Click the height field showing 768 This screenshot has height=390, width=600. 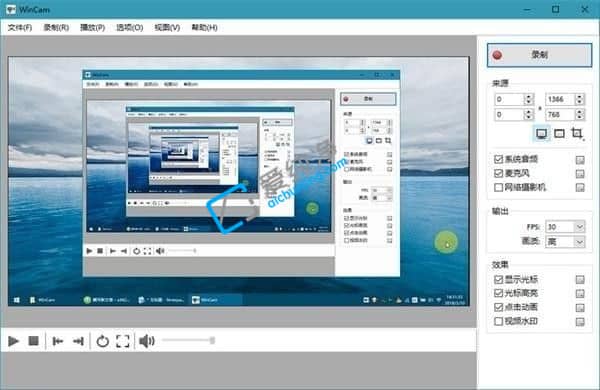tap(560, 114)
